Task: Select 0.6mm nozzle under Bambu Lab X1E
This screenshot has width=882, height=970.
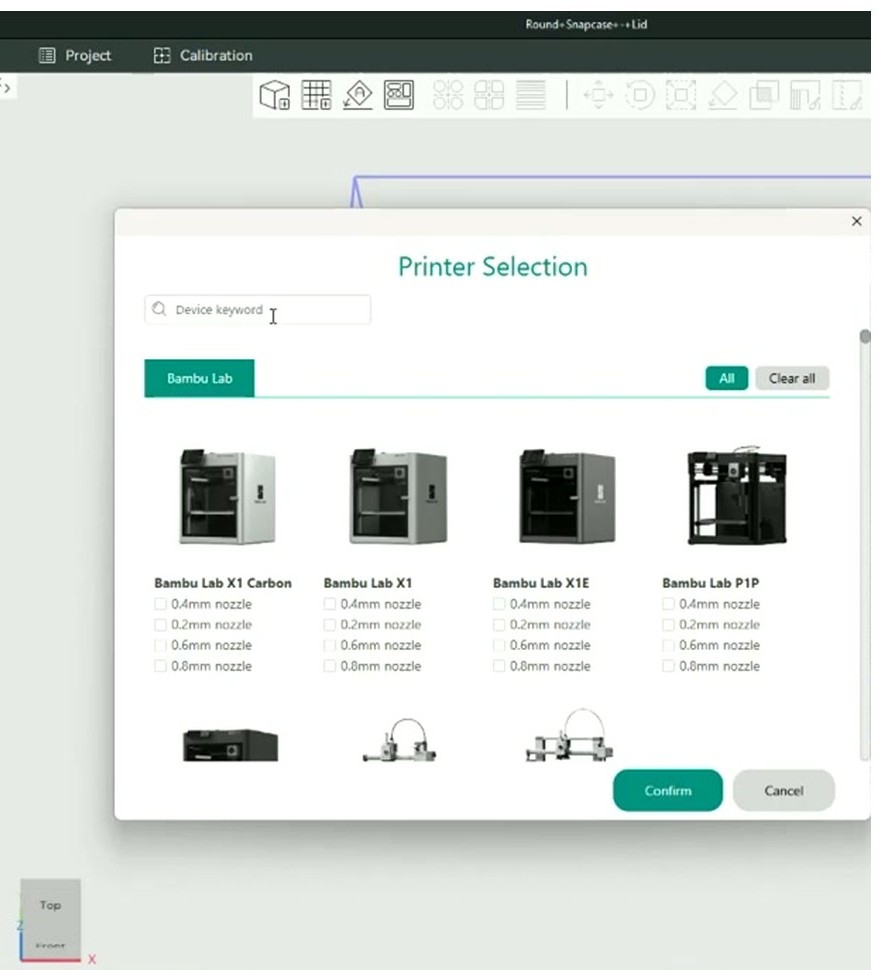Action: pos(499,645)
